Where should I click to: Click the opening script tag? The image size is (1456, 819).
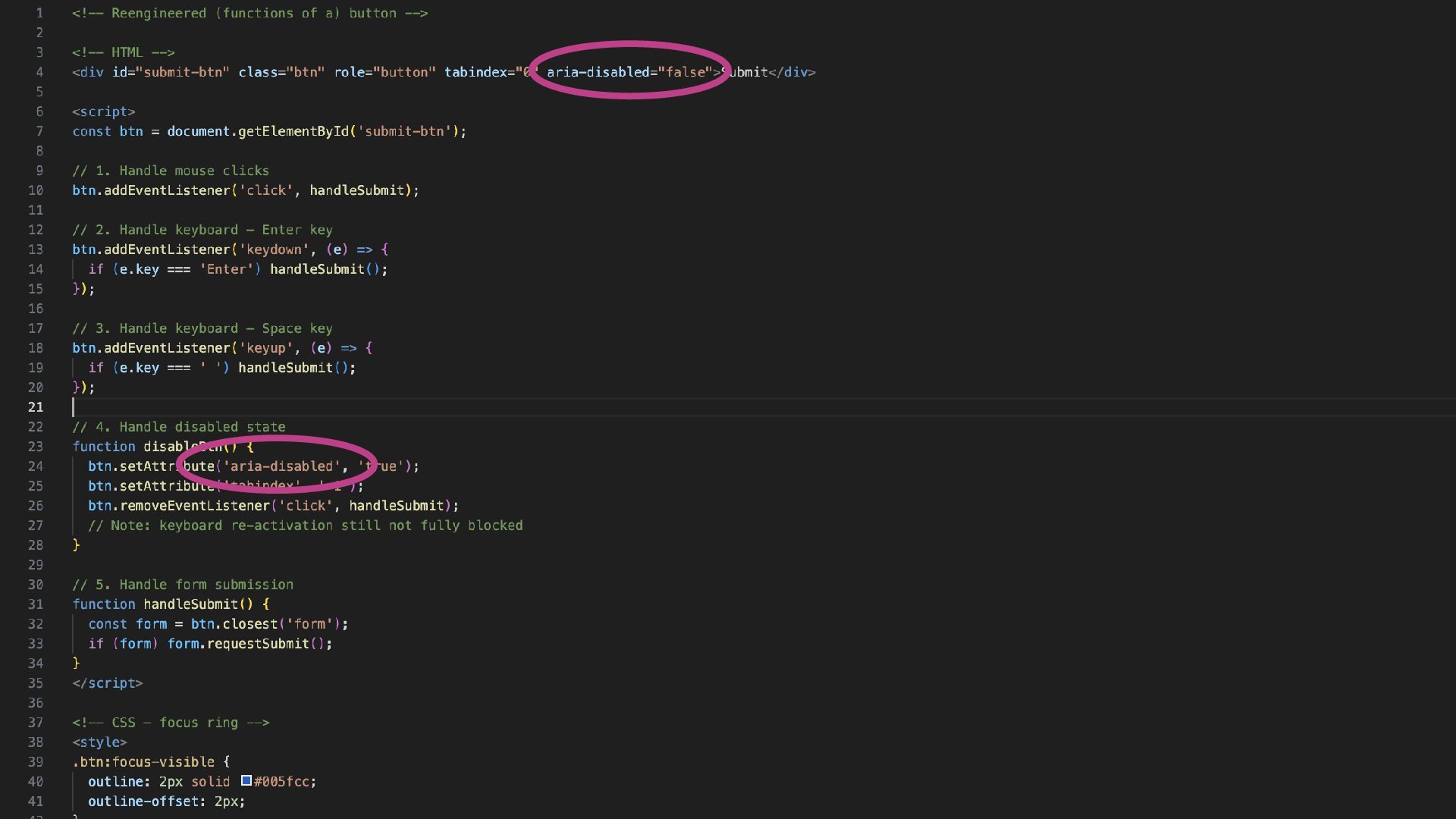pos(104,111)
